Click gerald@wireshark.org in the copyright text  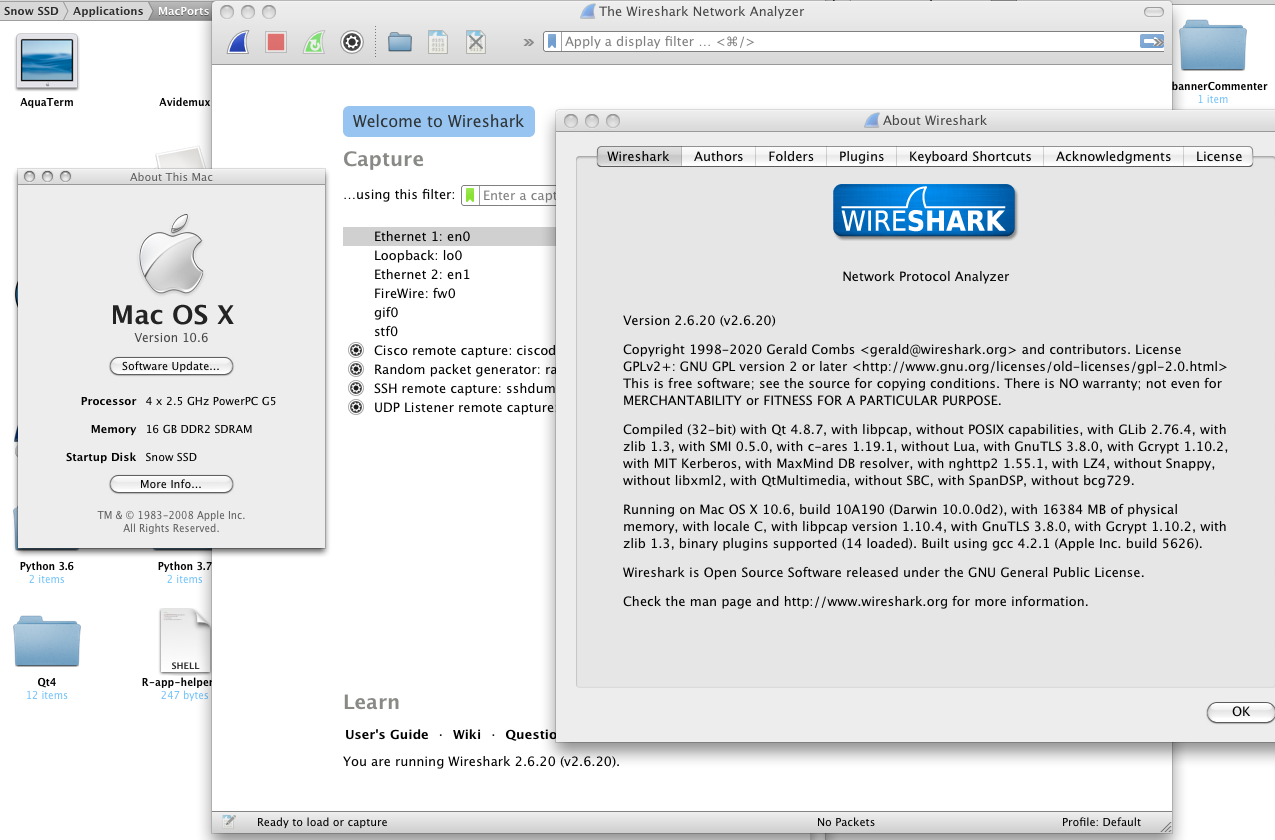pos(938,350)
